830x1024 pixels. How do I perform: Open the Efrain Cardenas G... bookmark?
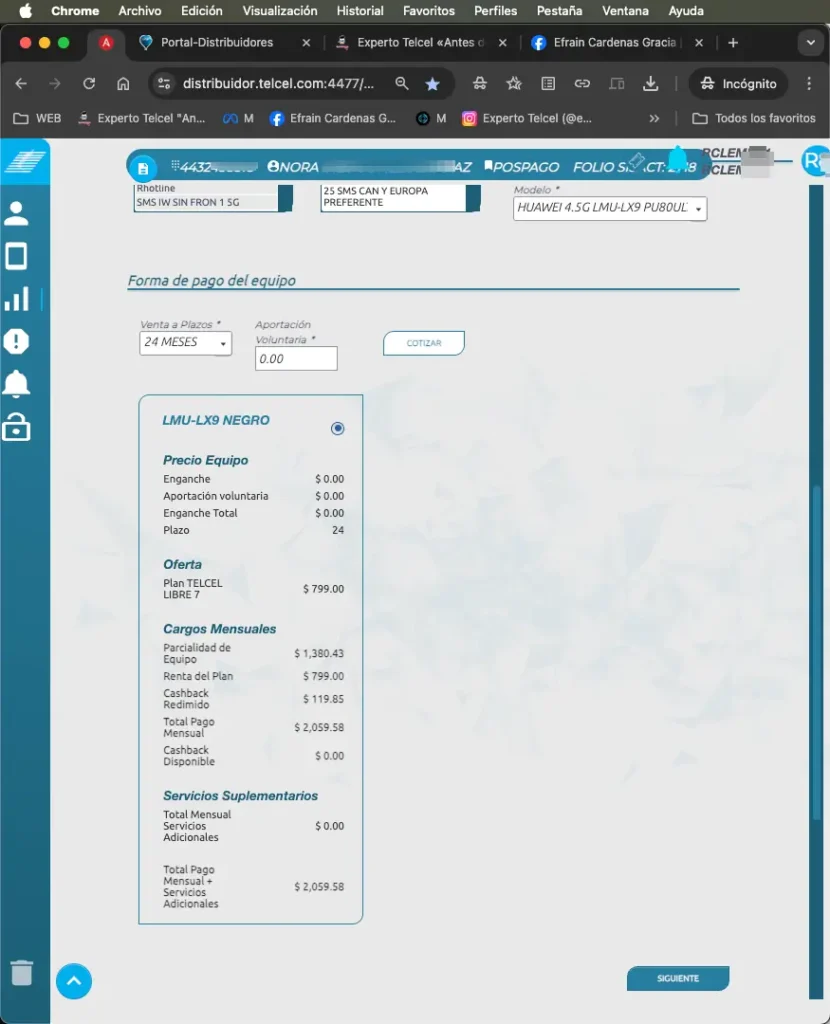pyautogui.click(x=333, y=118)
